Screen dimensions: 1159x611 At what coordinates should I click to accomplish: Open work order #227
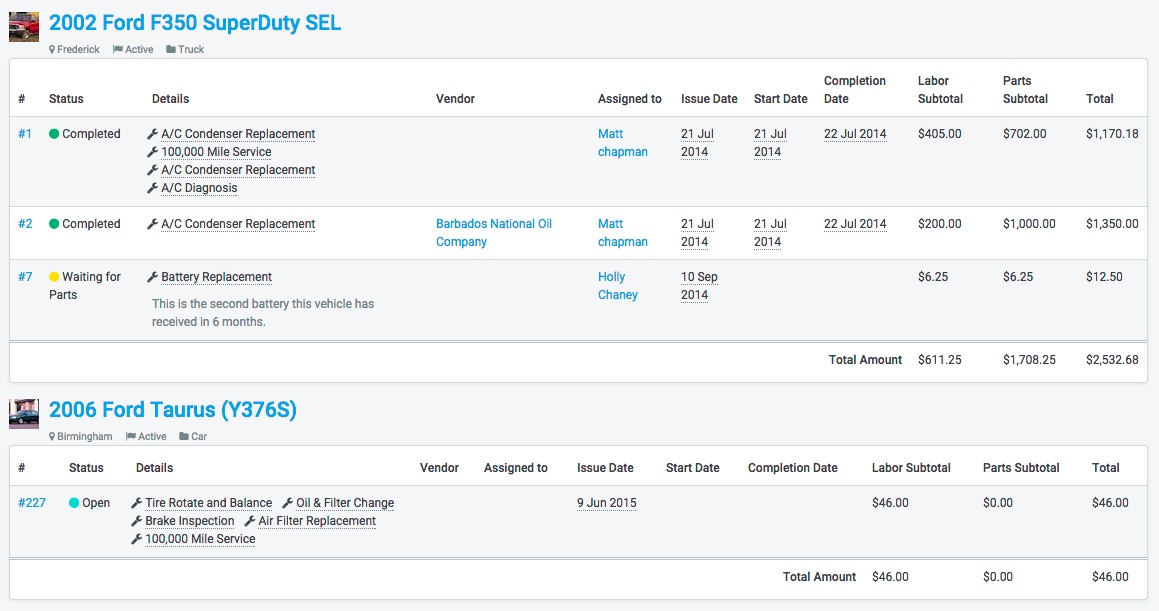coord(32,503)
